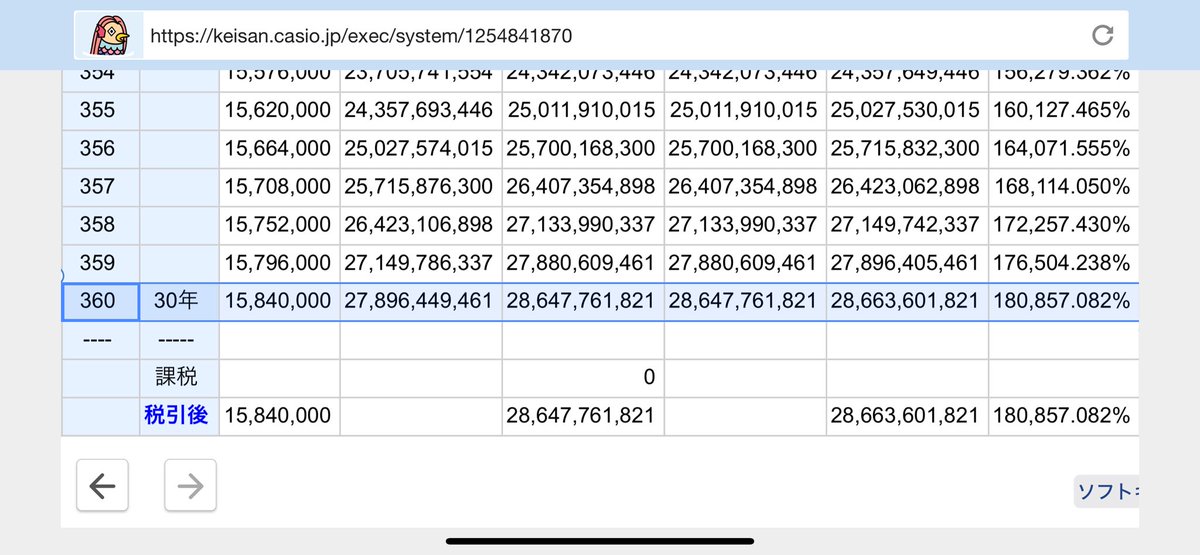This screenshot has height=555, width=1200.
Task: Click the percentage 164,071.555%
Action: pos(1062,148)
